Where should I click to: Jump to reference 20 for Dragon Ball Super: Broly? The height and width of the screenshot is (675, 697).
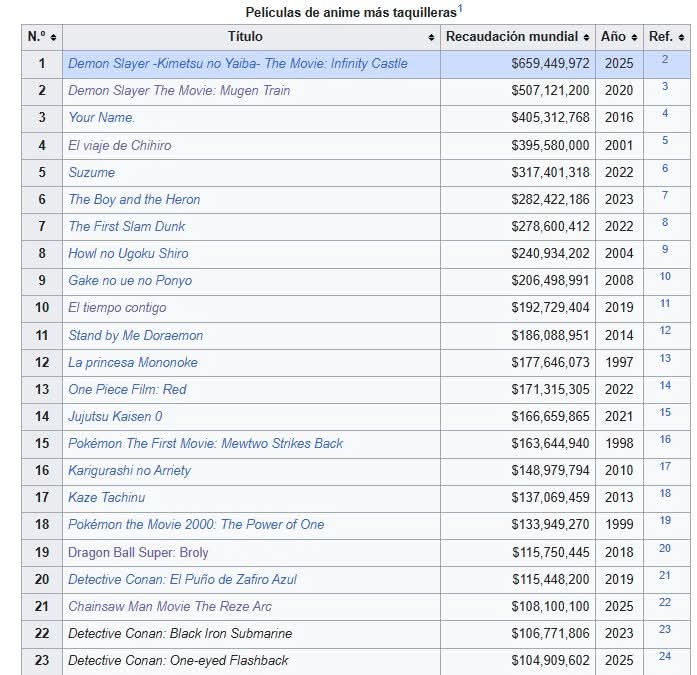(665, 549)
